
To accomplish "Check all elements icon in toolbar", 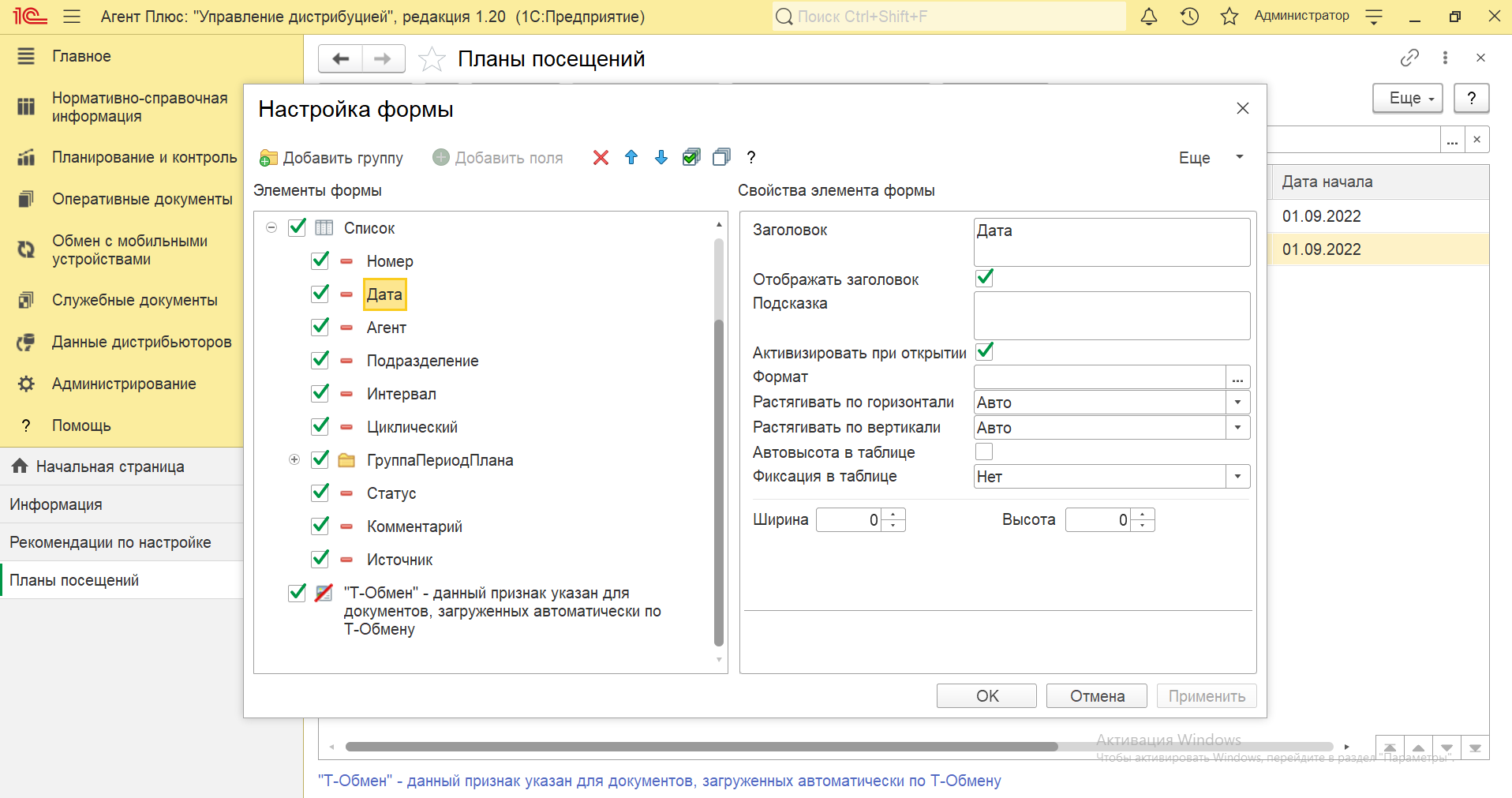I will tap(691, 158).
